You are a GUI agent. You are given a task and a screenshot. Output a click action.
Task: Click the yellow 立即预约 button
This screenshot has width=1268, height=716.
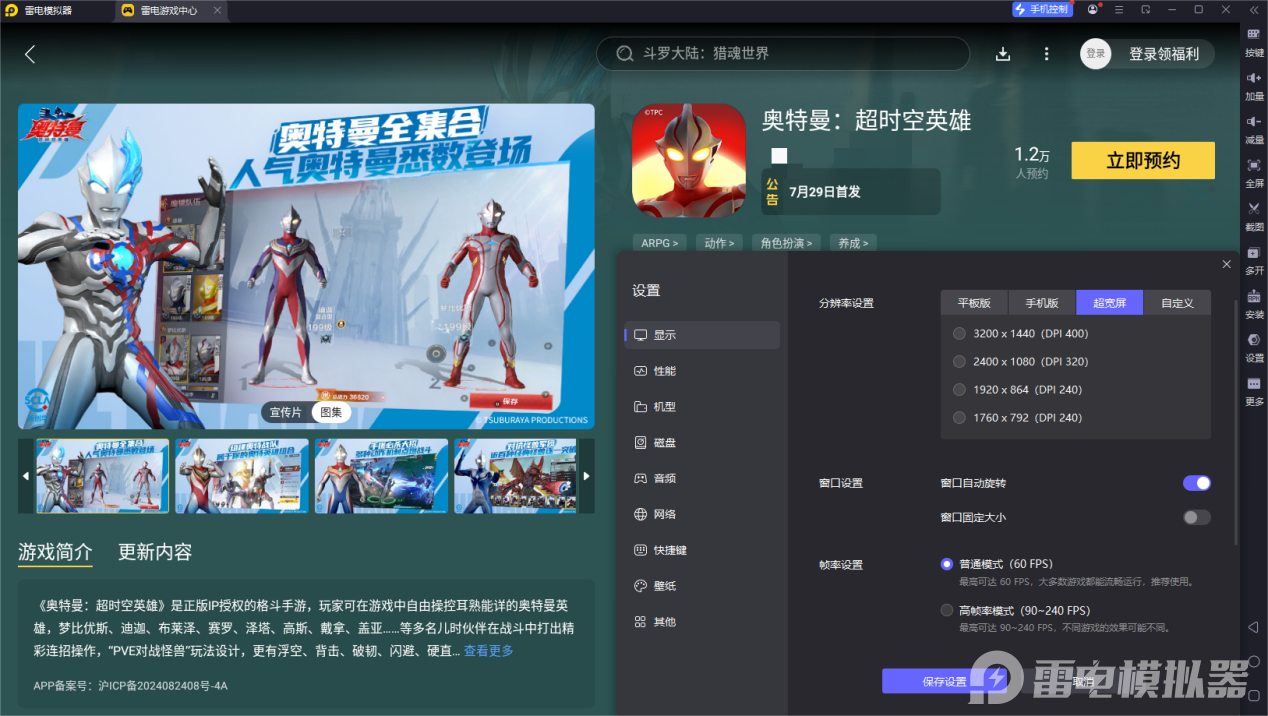[x=1143, y=161]
